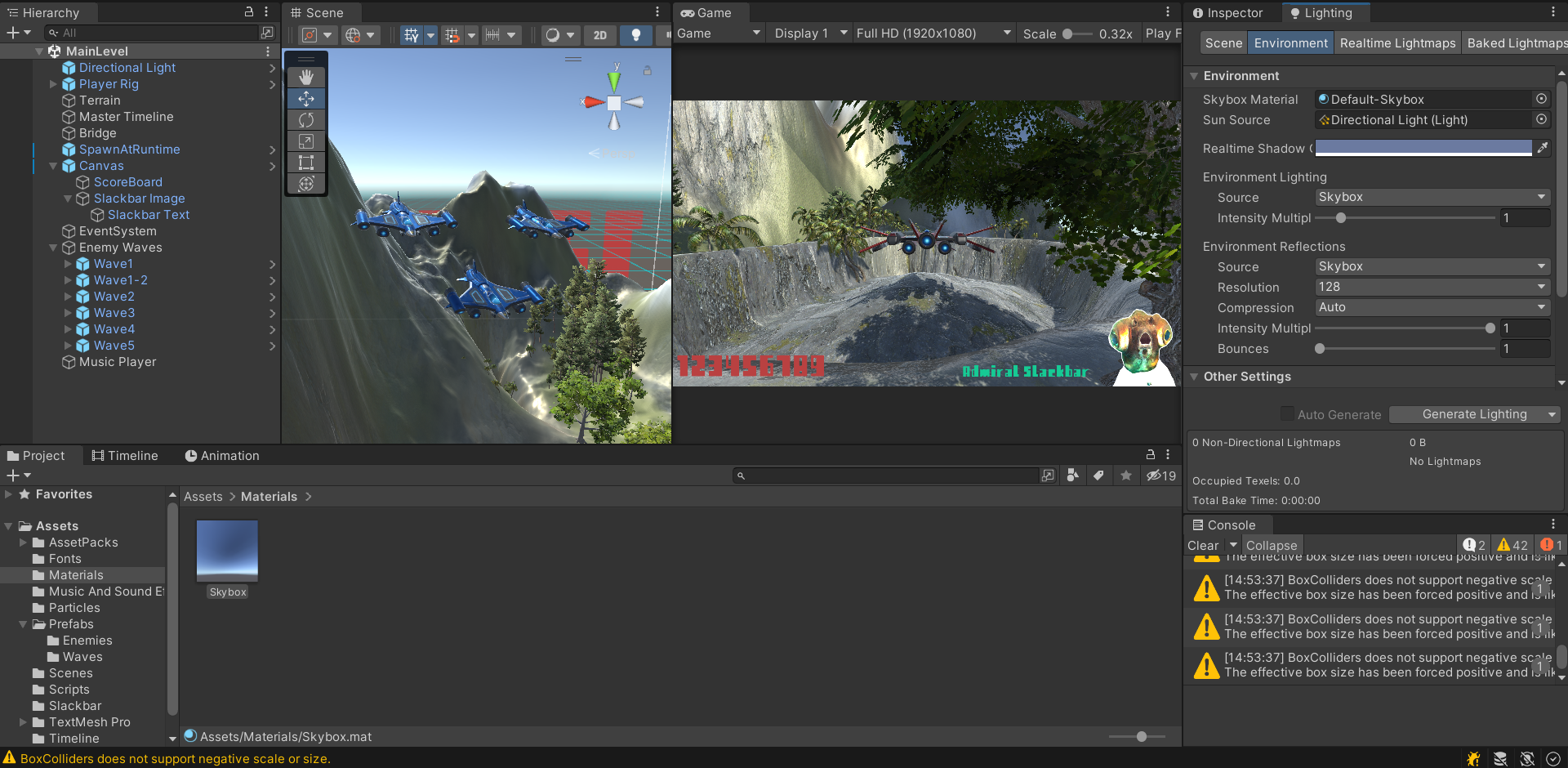The width and height of the screenshot is (1568, 768).
Task: Click the global/local handle rotation icon
Action: 353,35
